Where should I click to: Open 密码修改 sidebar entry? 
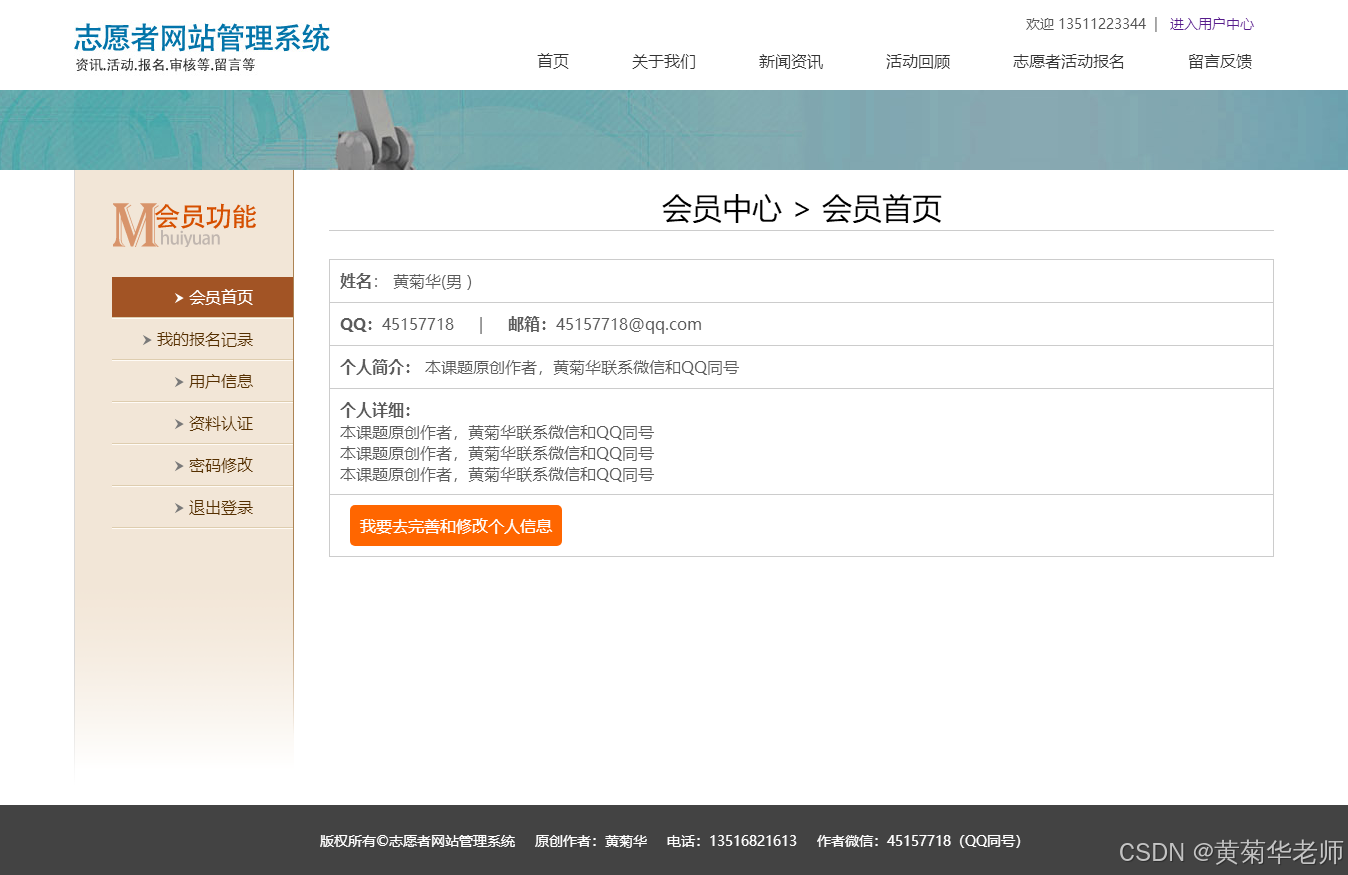pos(202,465)
